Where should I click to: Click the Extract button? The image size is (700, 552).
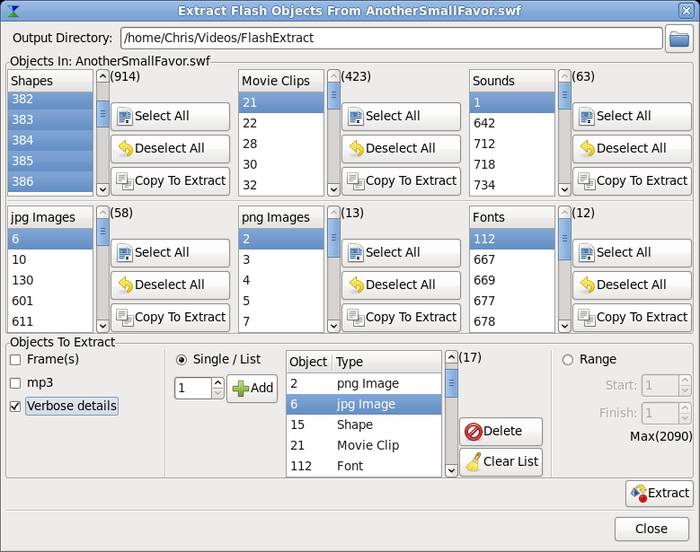658,493
